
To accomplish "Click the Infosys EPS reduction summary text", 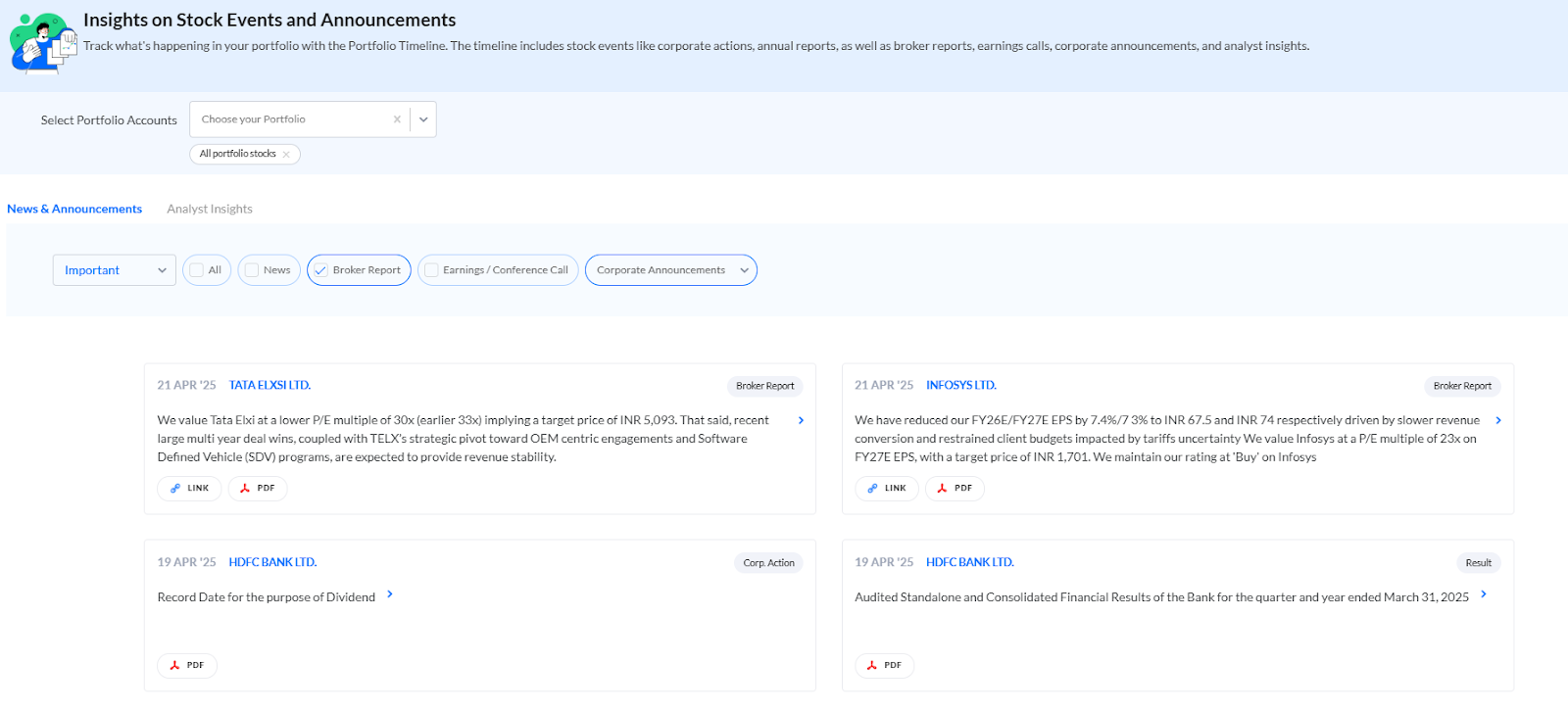I will coord(1167,439).
